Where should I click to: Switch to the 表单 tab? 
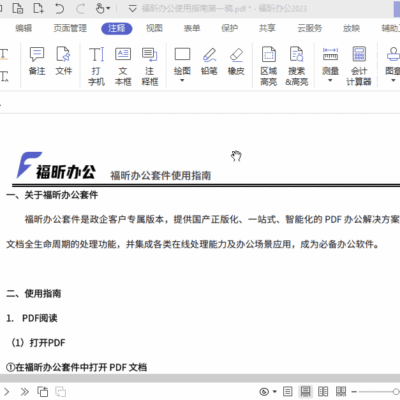point(192,28)
